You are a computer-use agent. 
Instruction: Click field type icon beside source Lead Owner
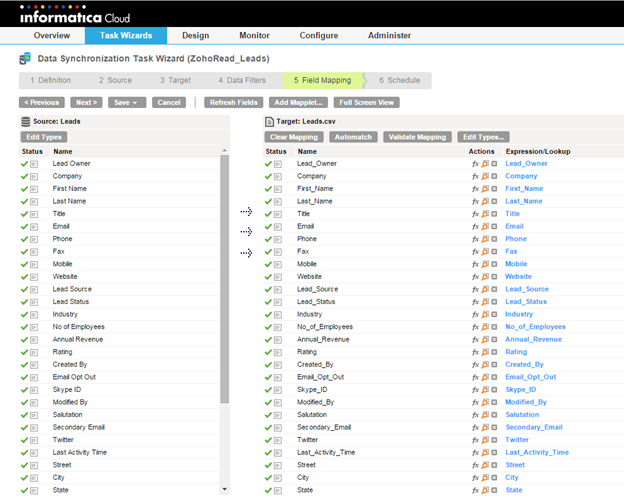[x=34, y=164]
